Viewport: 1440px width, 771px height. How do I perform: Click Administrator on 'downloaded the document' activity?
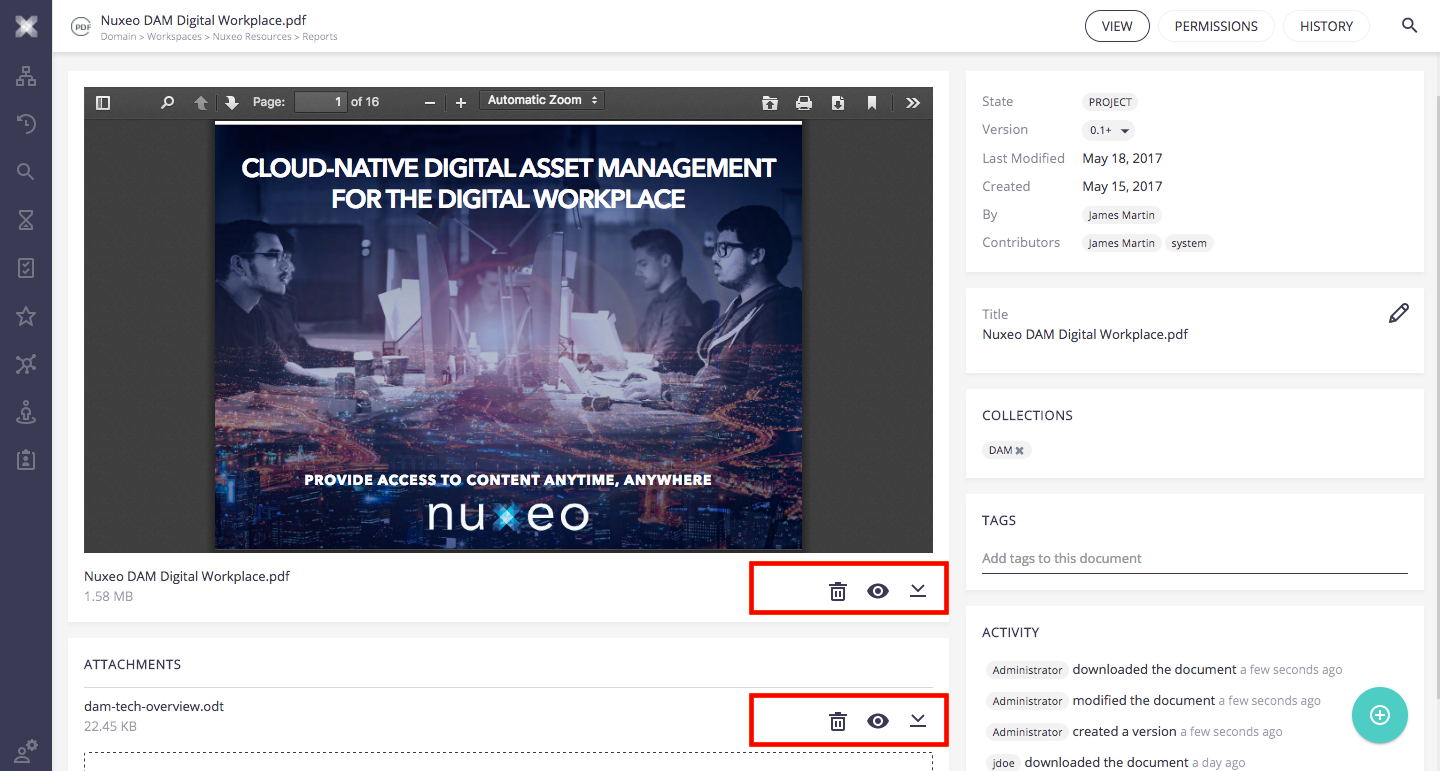[x=1027, y=670]
